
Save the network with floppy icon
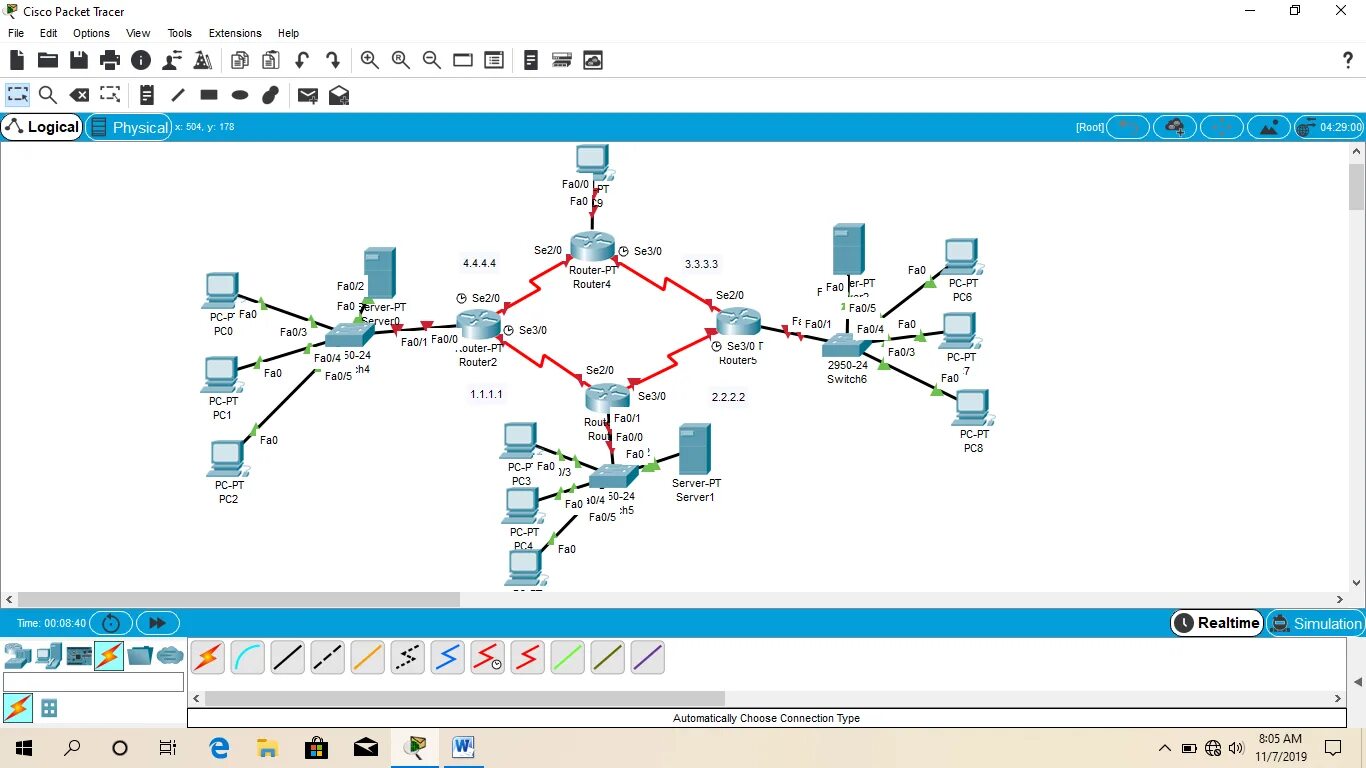click(x=78, y=60)
